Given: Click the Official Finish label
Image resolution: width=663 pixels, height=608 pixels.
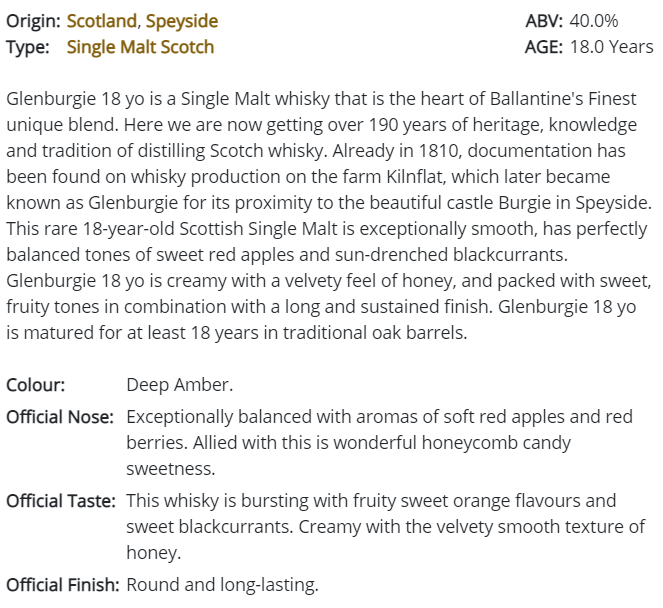Looking at the screenshot, I should [63, 585].
